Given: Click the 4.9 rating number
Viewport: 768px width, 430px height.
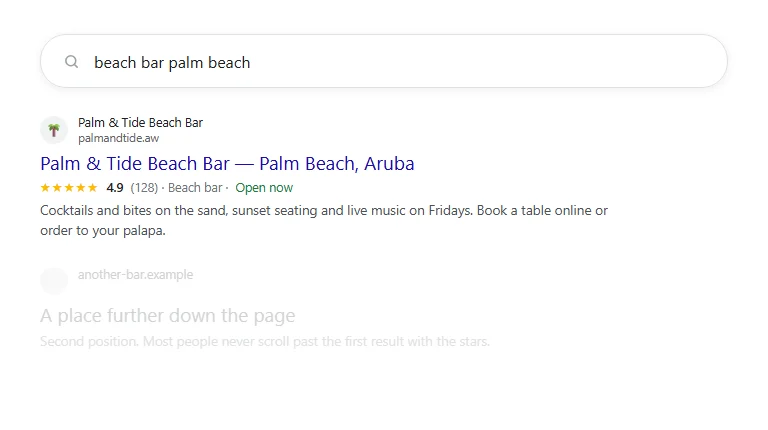Looking at the screenshot, I should (115, 188).
